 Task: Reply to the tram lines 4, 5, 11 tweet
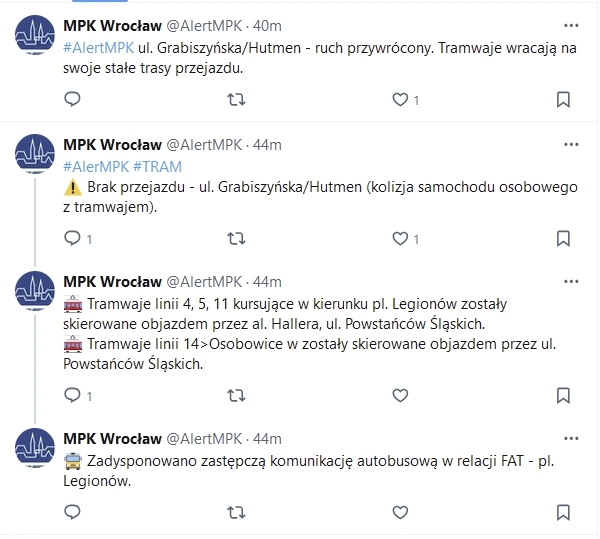click(x=72, y=395)
